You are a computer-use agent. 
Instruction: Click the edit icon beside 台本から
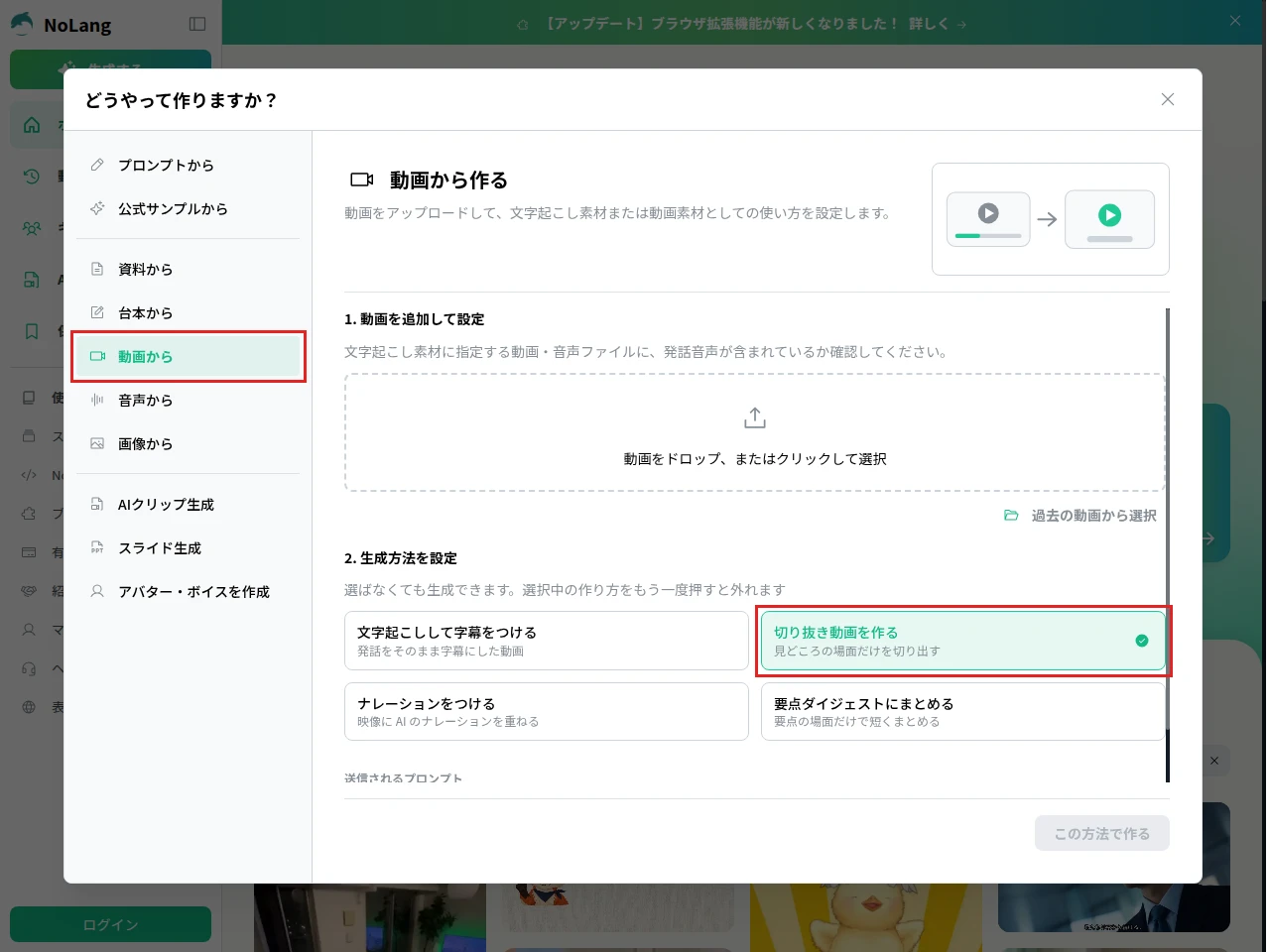coord(97,312)
